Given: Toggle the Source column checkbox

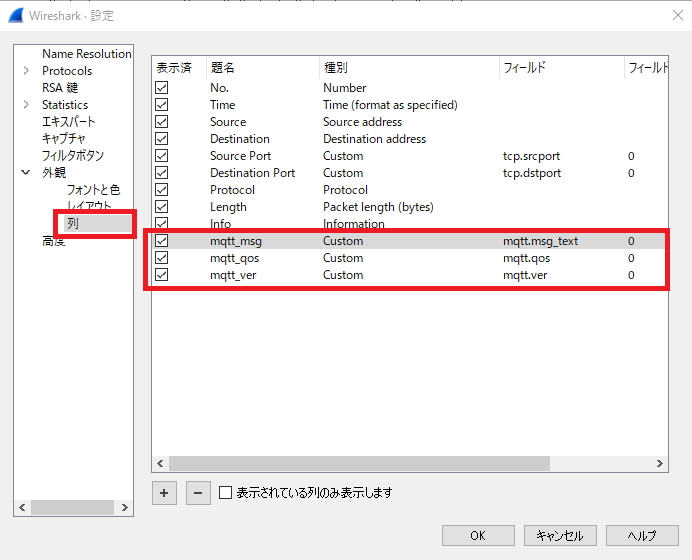Looking at the screenshot, I should pyautogui.click(x=162, y=122).
